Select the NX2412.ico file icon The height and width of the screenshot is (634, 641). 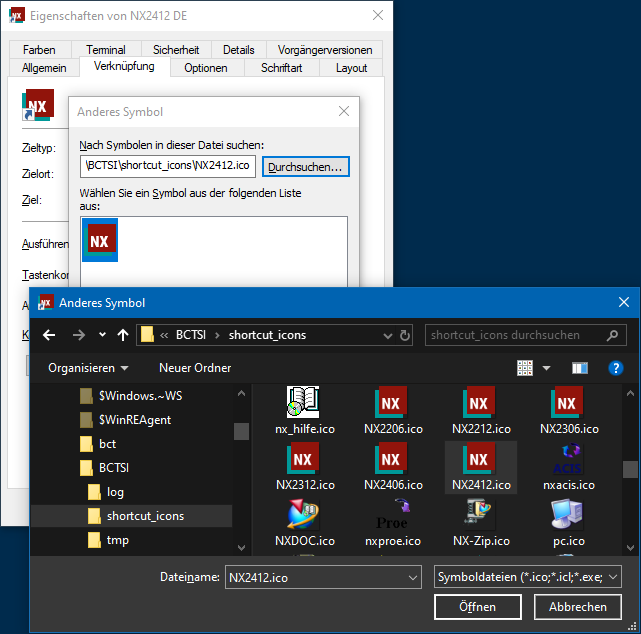tap(479, 458)
